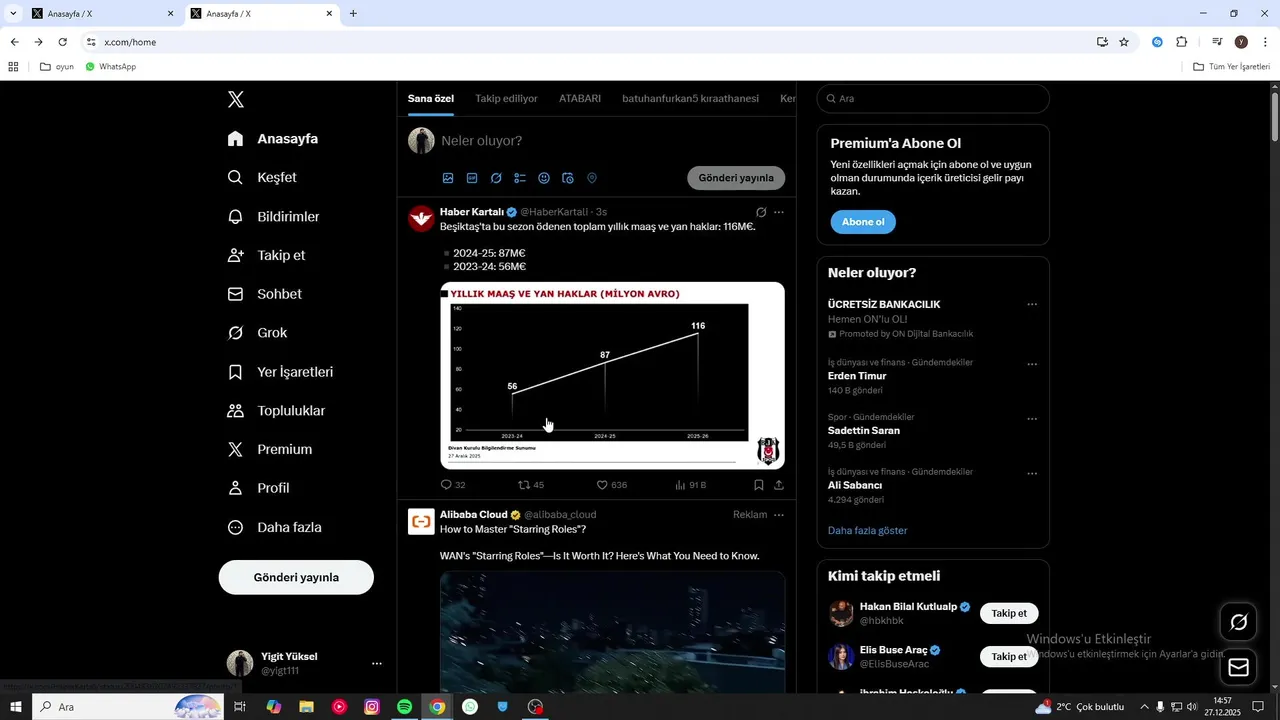Click the composer Gönderi yayınla button
Screen dimensions: 1280x720
tap(736, 178)
